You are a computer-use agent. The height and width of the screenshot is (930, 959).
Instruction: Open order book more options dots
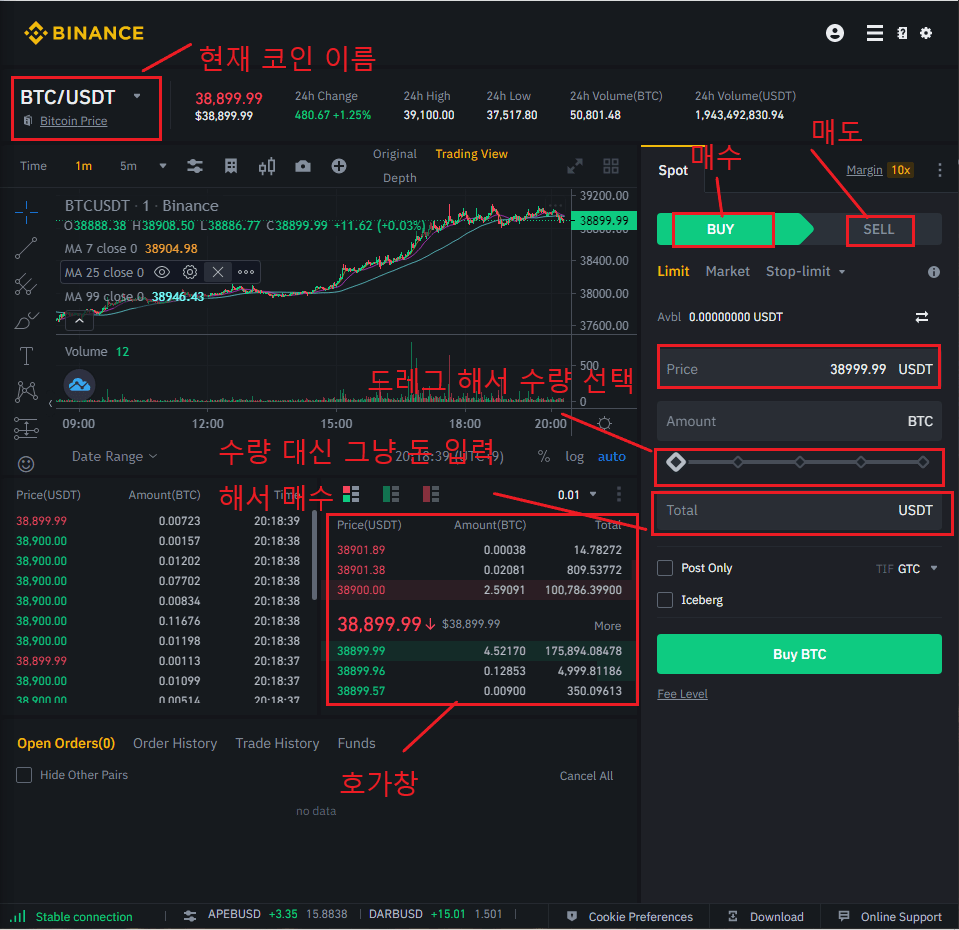tap(619, 494)
